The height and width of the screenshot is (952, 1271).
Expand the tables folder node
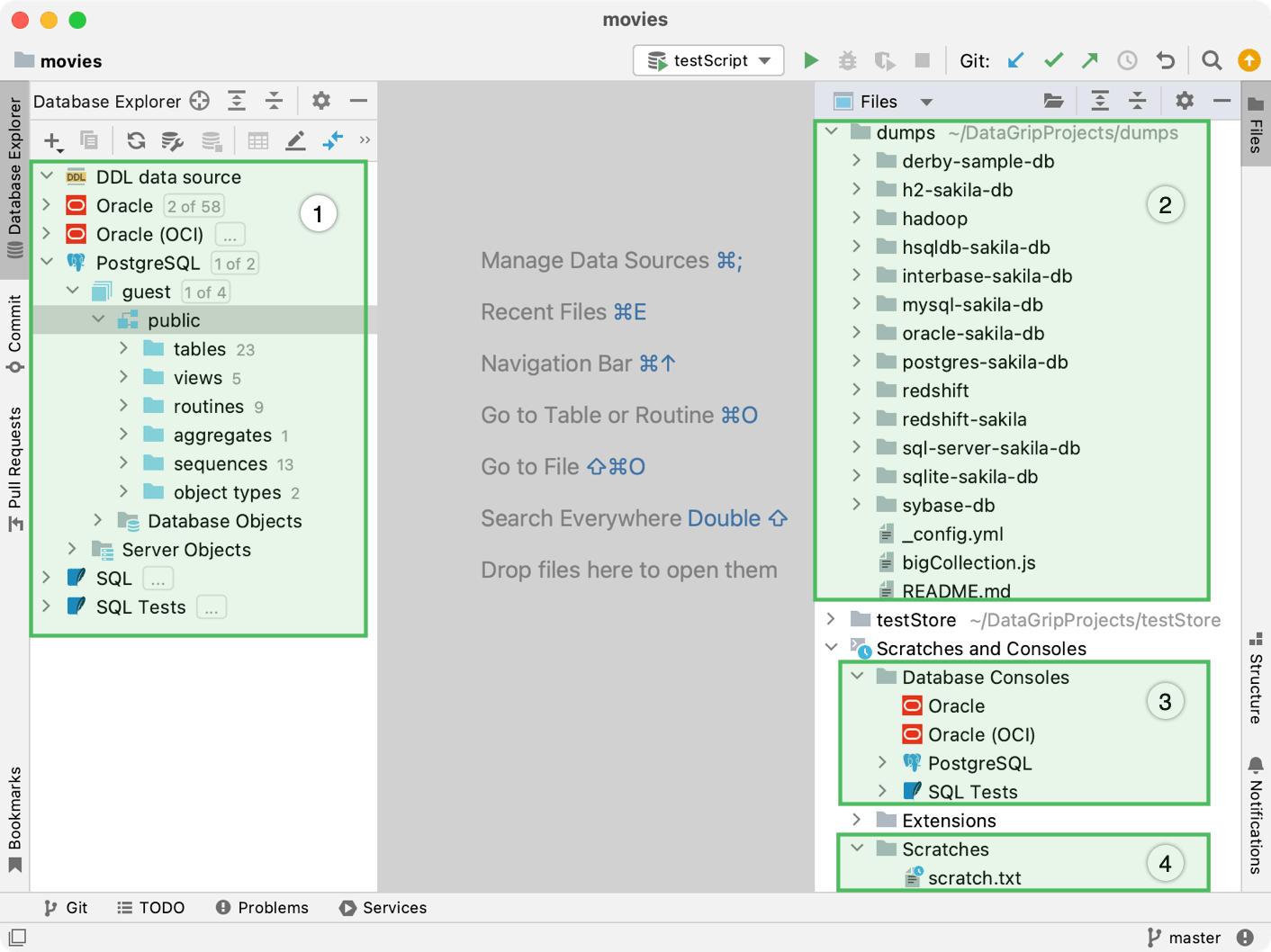point(124,349)
